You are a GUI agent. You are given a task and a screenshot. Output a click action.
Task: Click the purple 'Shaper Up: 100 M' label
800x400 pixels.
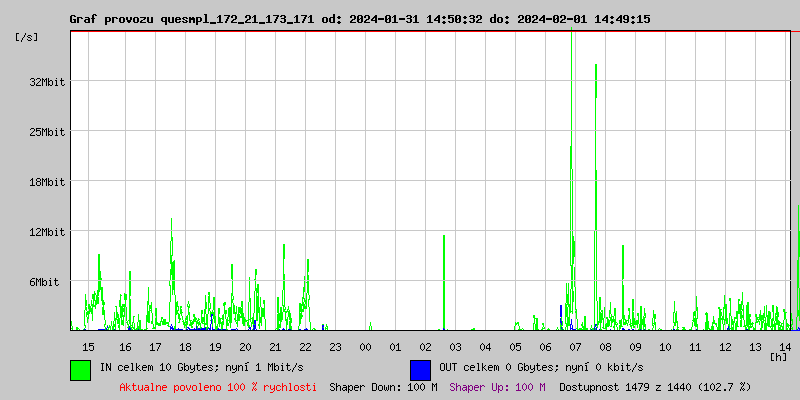(x=497, y=386)
